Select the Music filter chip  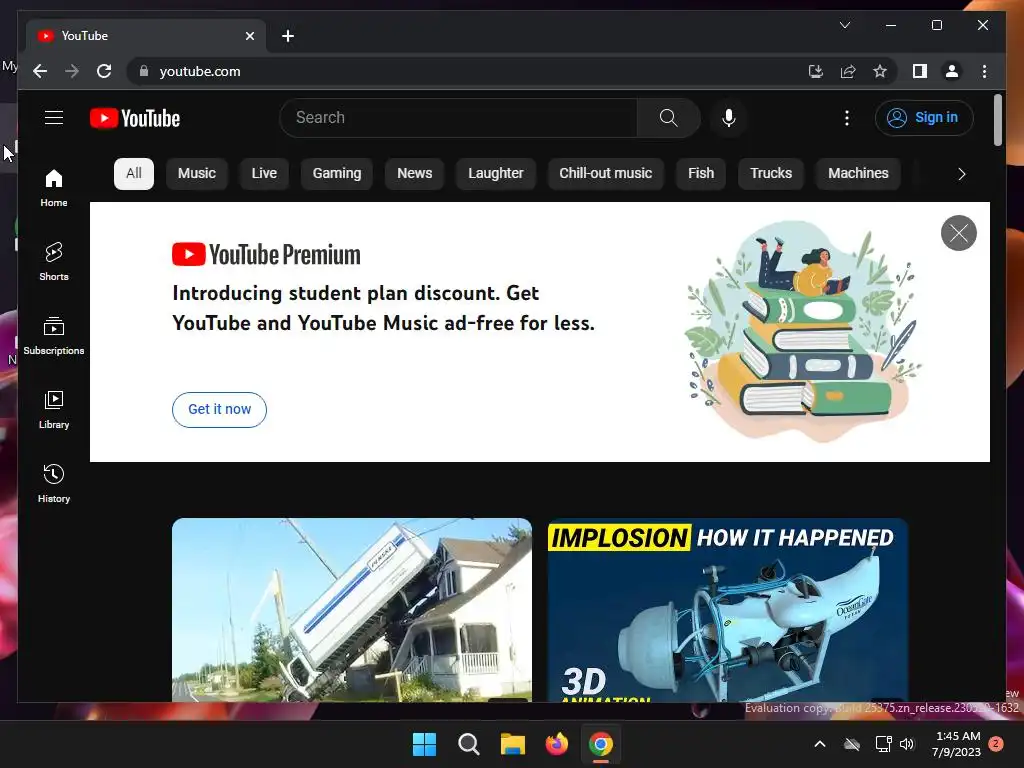pyautogui.click(x=197, y=173)
